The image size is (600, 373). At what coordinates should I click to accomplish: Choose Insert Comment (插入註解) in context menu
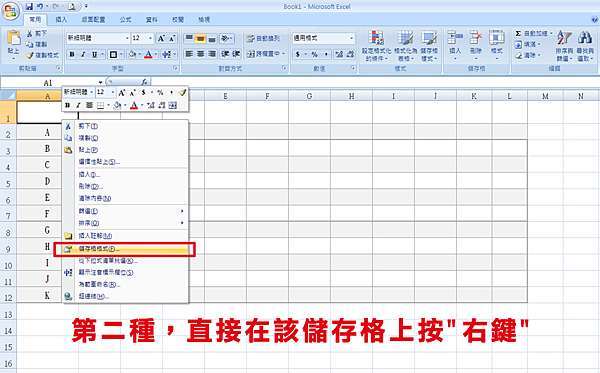[125, 236]
